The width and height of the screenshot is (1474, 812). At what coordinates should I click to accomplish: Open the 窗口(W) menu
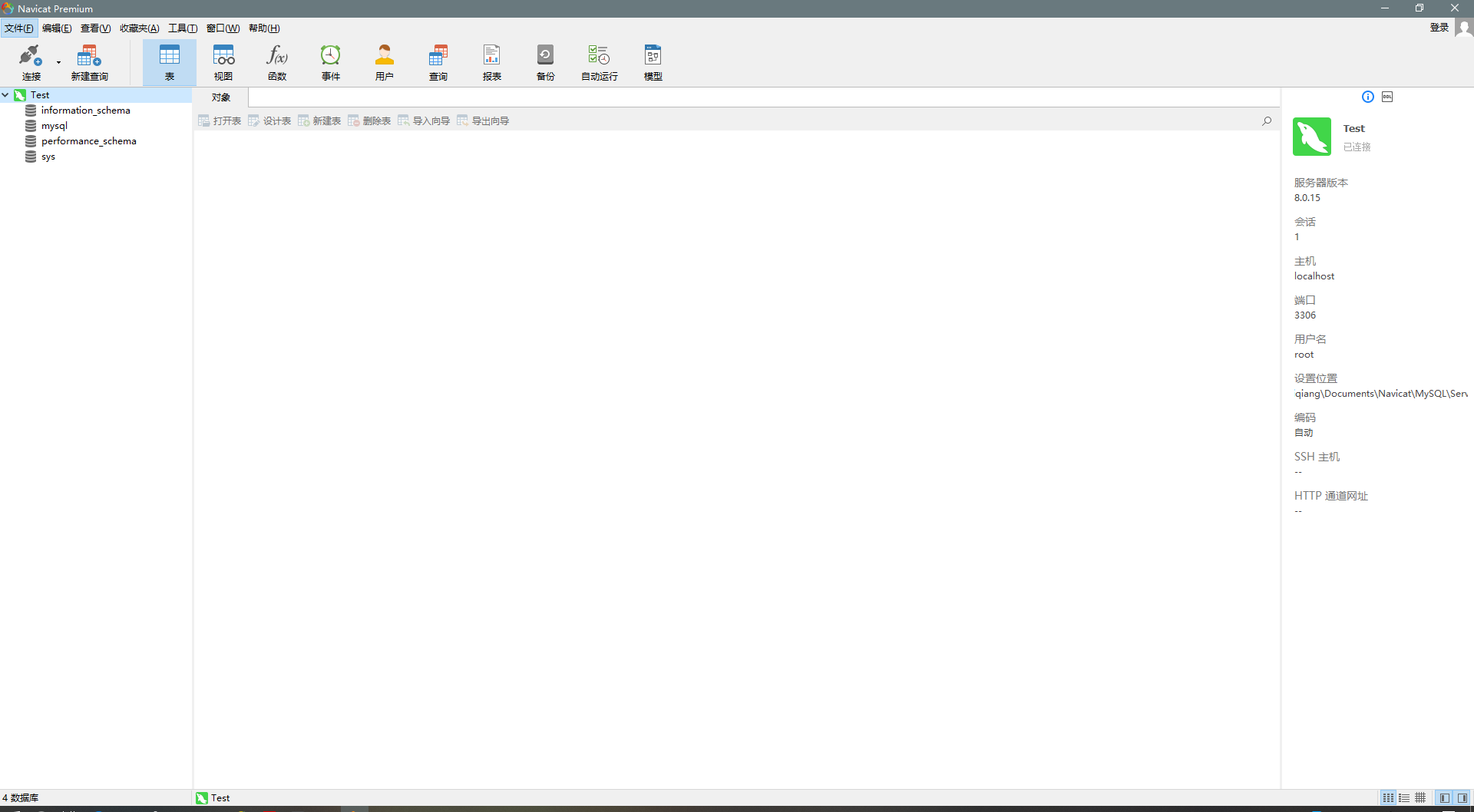click(223, 28)
